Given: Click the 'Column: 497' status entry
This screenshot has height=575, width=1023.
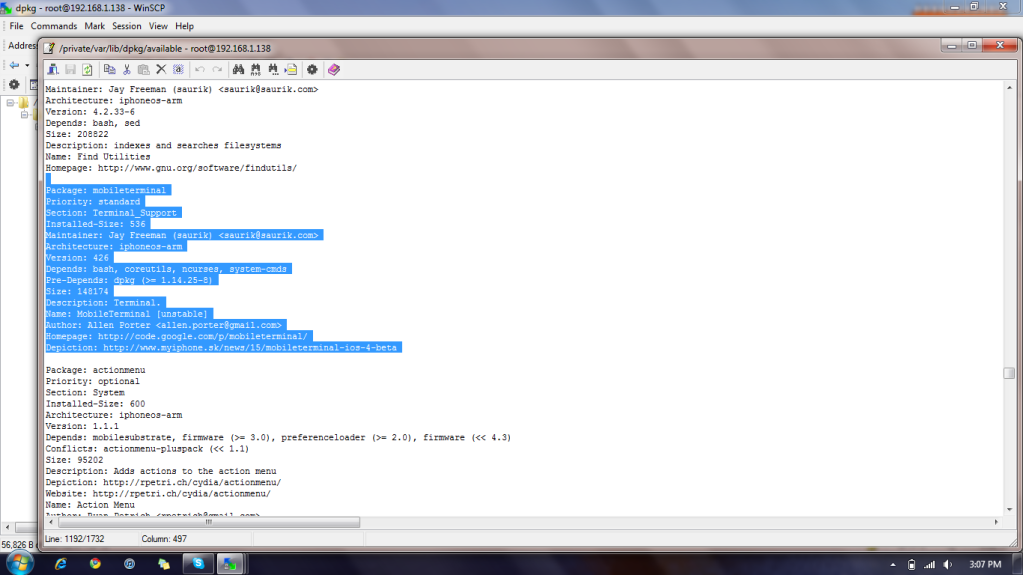Looking at the screenshot, I should (164, 539).
